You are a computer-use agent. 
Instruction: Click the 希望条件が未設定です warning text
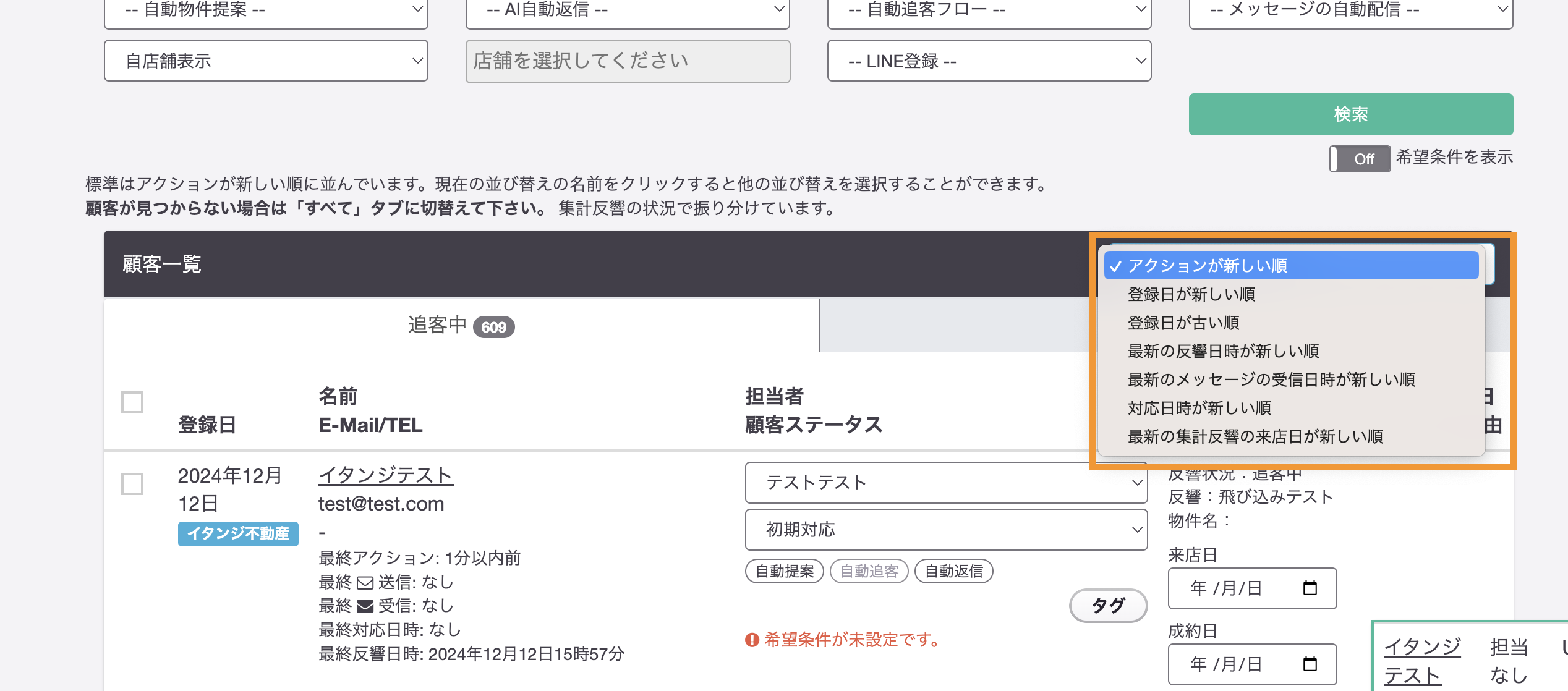coord(852,640)
